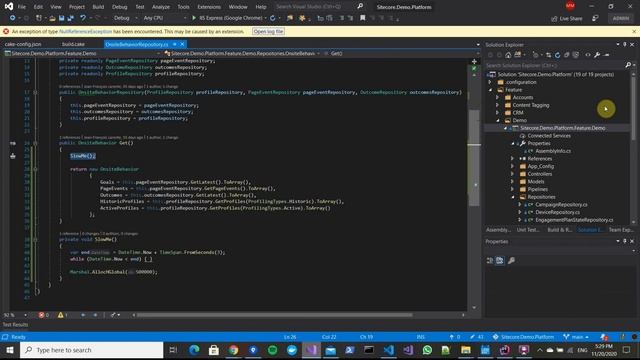Open Google Chrome from the taskbar
This screenshot has width=640, height=360.
pyautogui.click(x=233, y=350)
